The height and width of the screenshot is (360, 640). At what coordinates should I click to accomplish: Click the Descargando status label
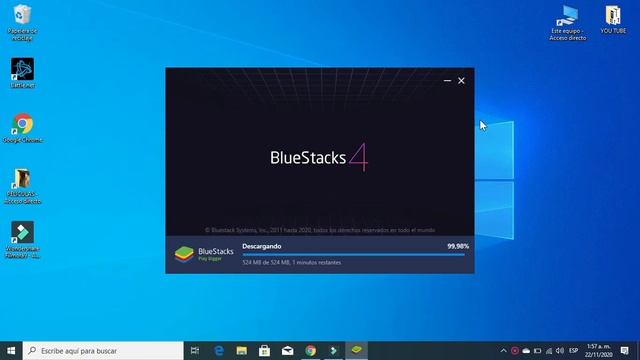[262, 246]
